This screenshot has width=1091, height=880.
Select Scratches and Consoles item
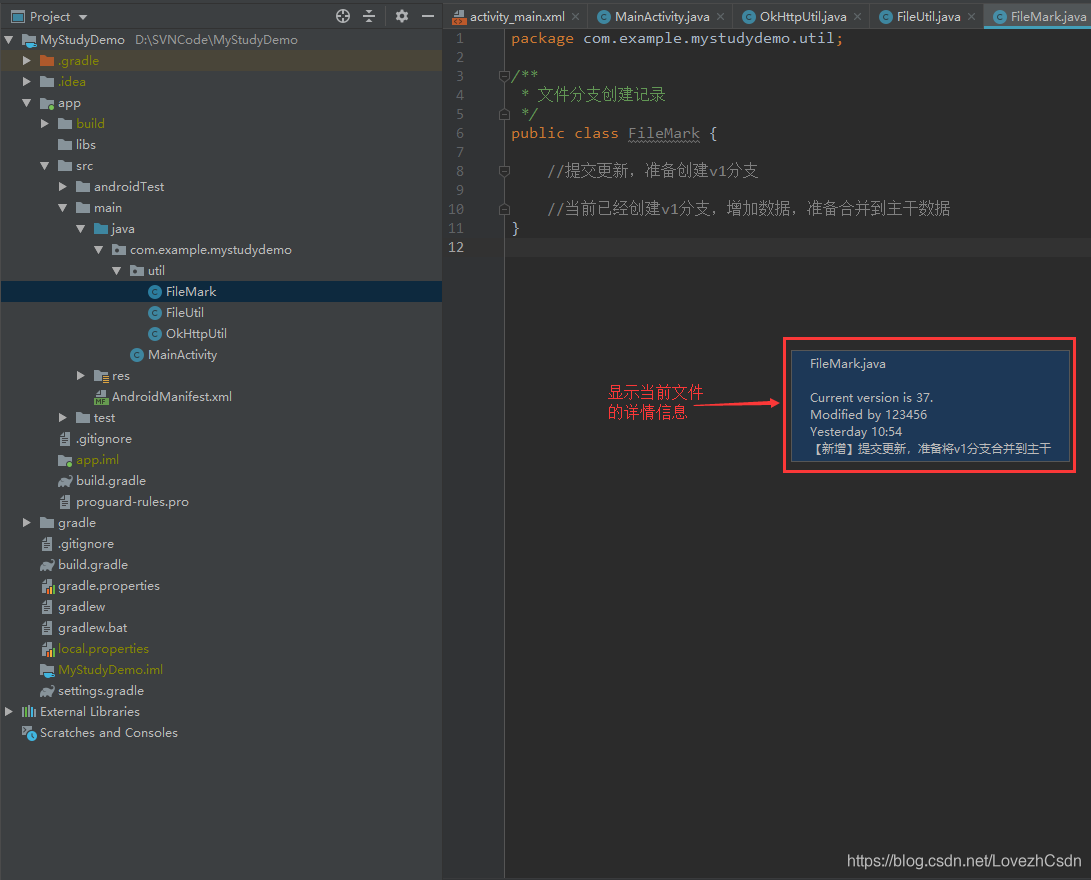[x=108, y=733]
